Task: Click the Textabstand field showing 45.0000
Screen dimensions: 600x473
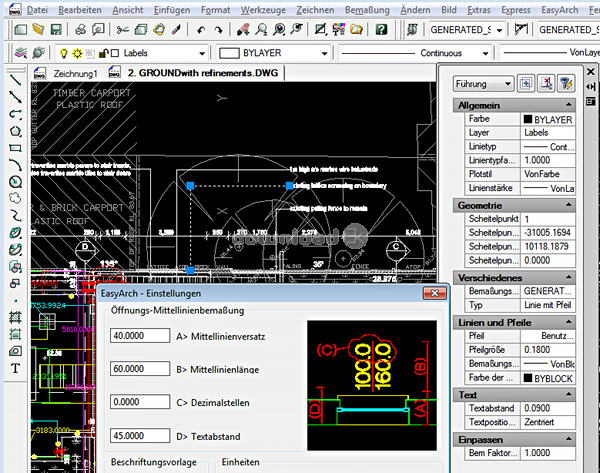Action: click(140, 435)
